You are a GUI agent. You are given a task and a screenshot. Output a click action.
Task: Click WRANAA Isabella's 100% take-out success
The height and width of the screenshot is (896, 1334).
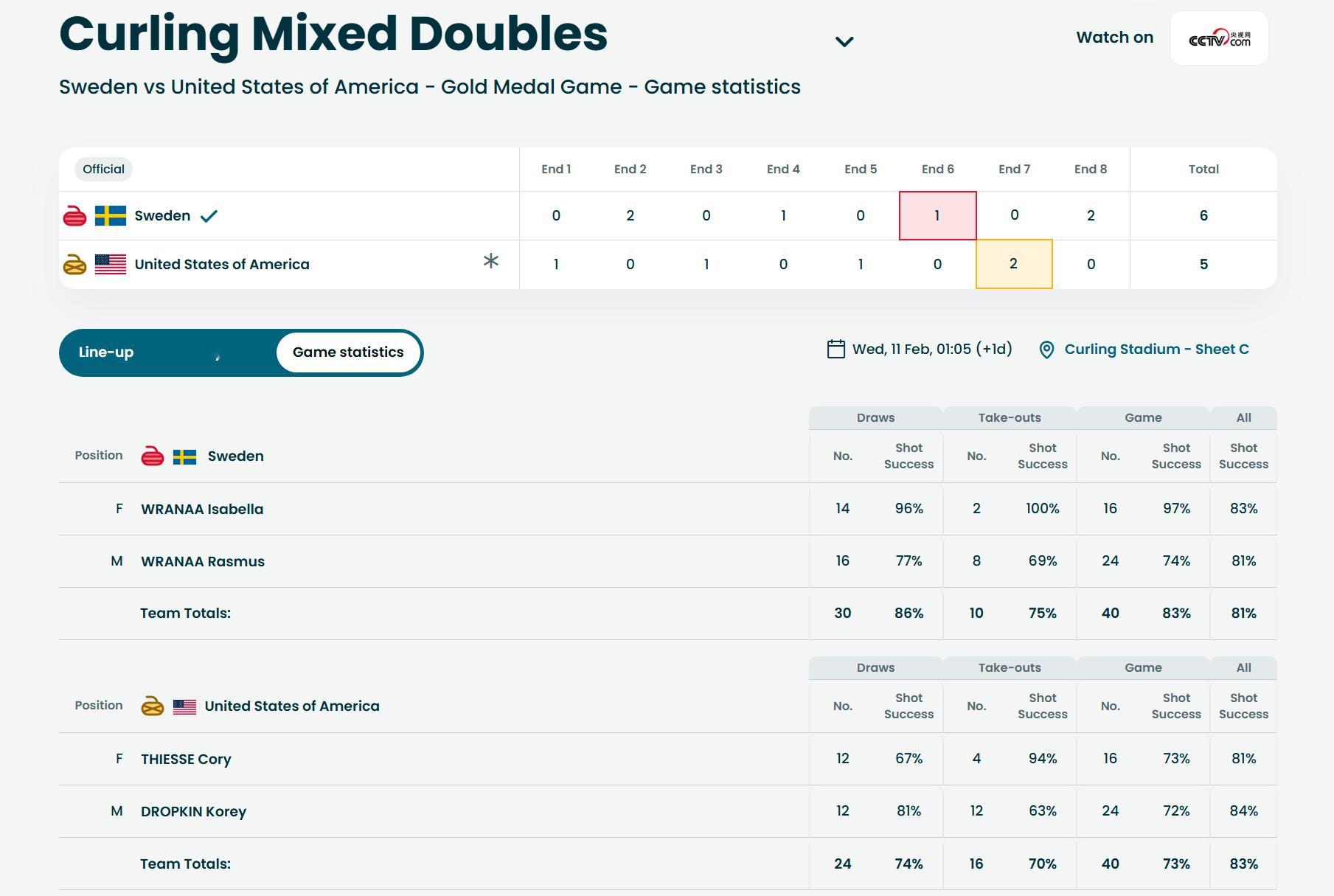pyautogui.click(x=1043, y=509)
